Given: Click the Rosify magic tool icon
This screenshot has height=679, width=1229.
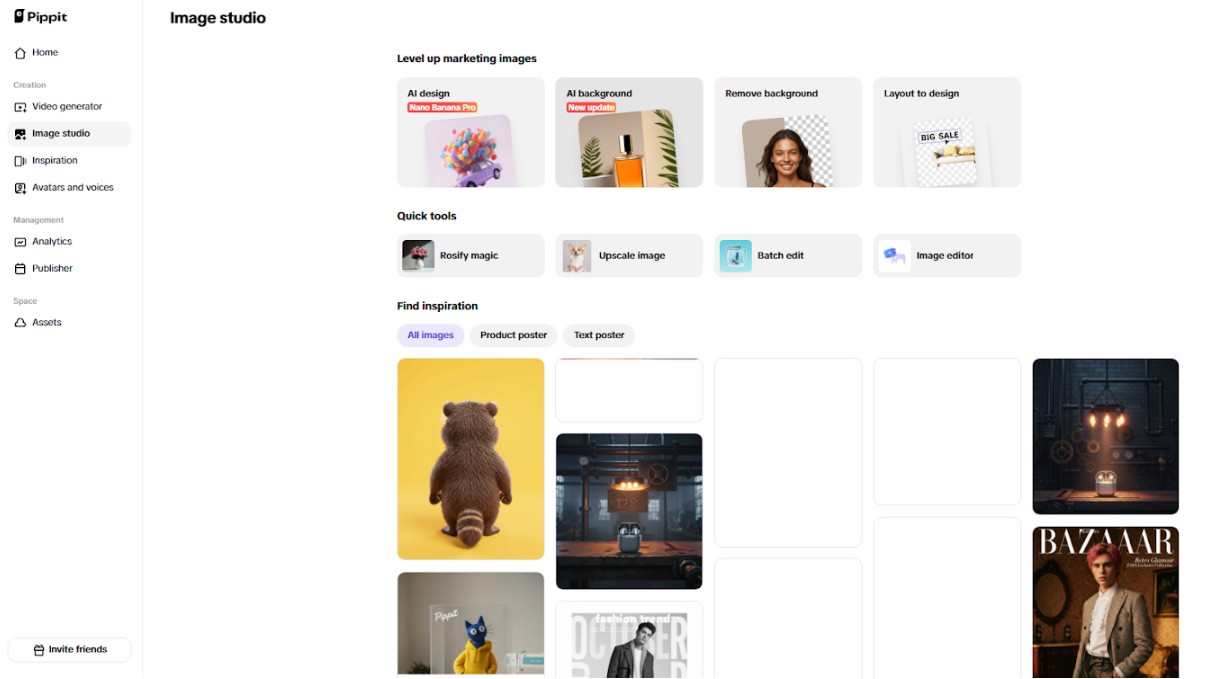Looking at the screenshot, I should pos(418,256).
